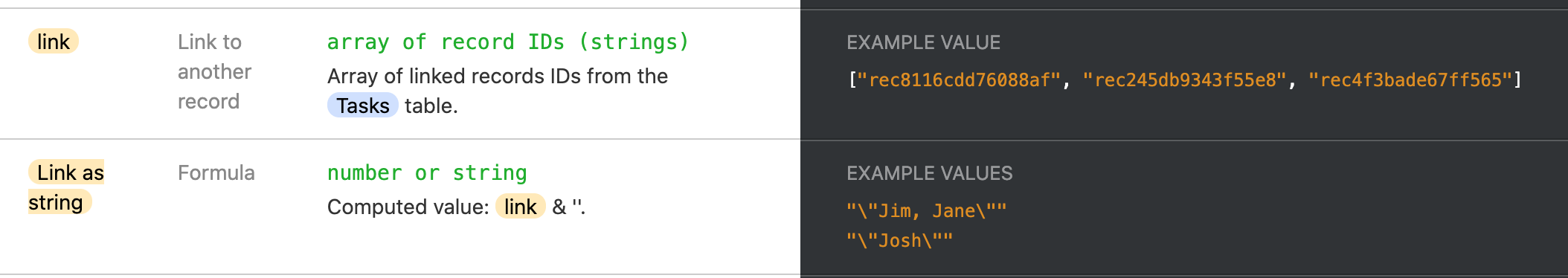
Task: Click the 'Formula' field type label
Action: click(x=216, y=172)
